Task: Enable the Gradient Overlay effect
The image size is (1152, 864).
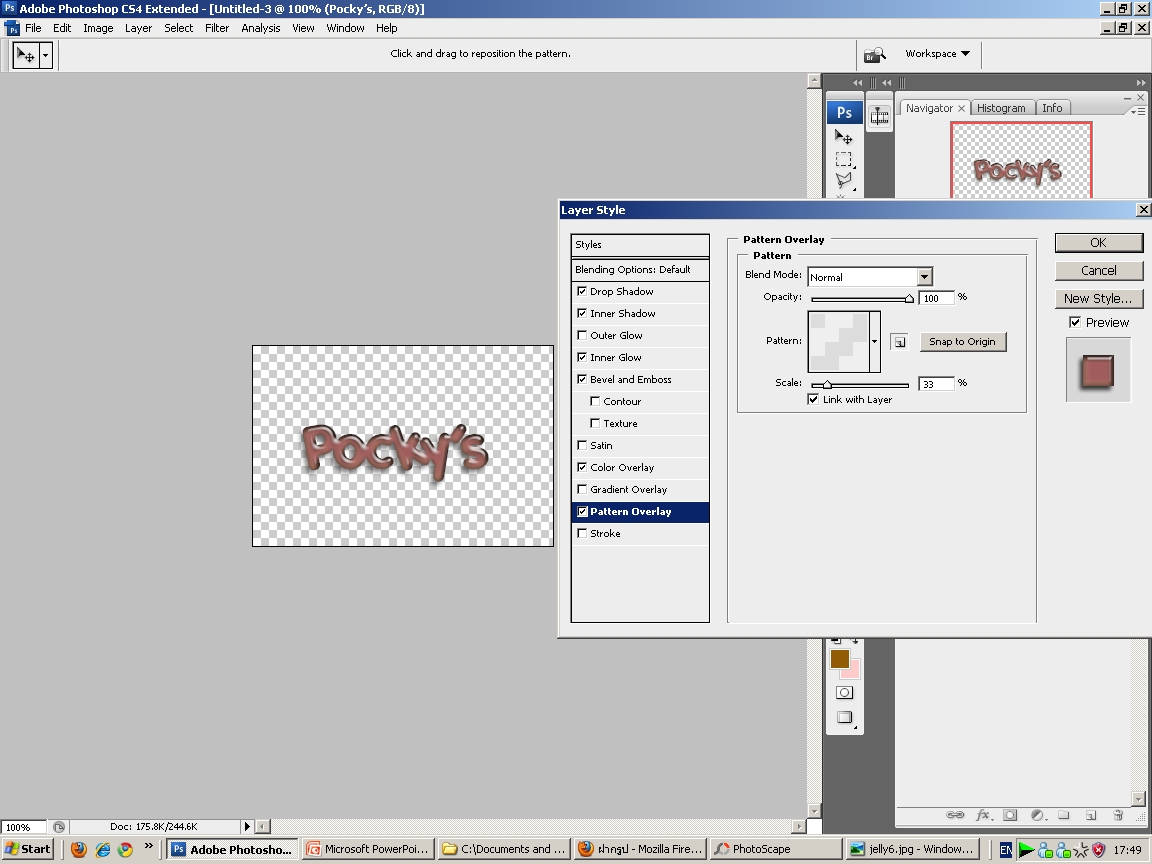Action: 582,489
